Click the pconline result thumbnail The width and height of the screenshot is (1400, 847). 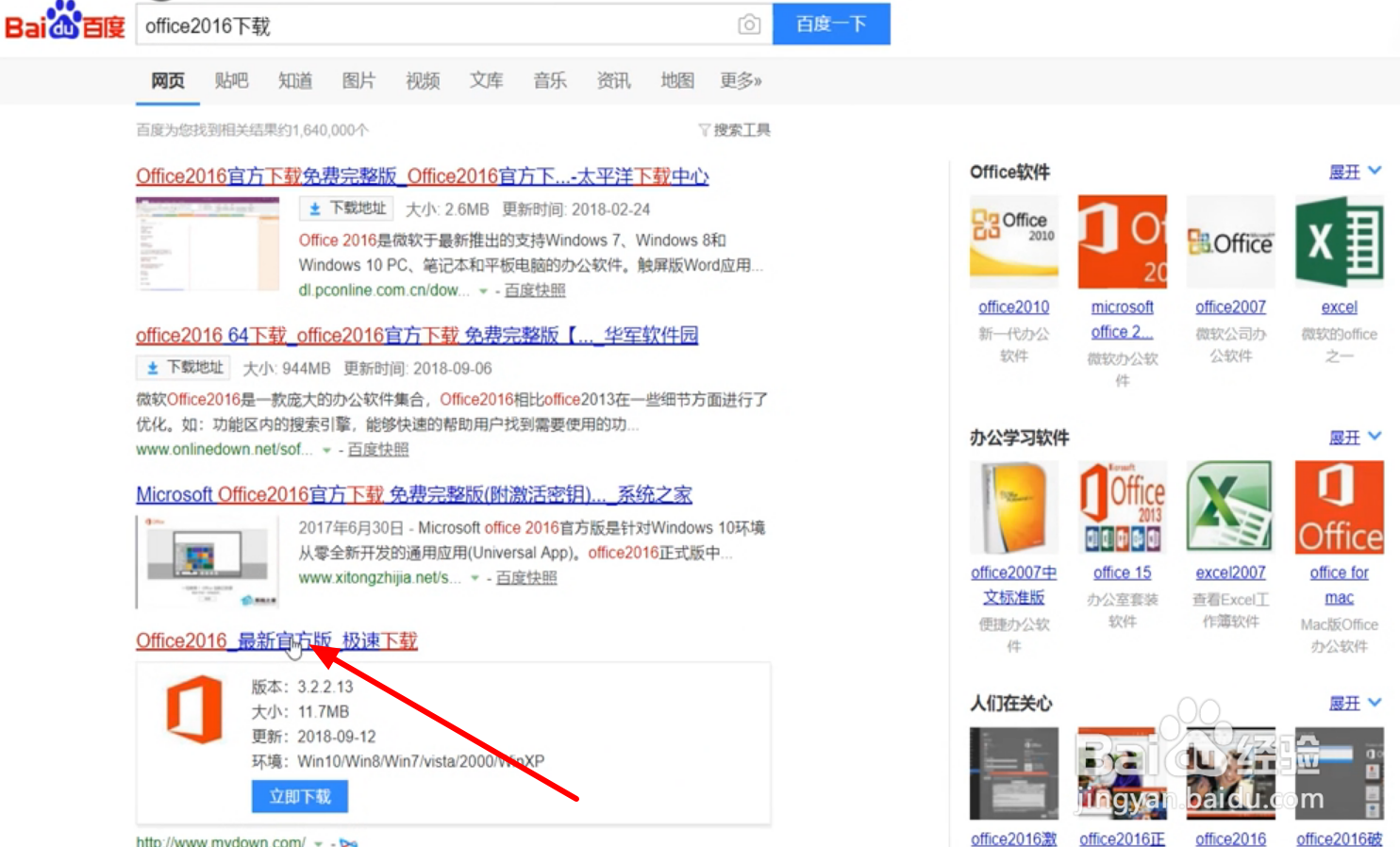tap(208, 243)
